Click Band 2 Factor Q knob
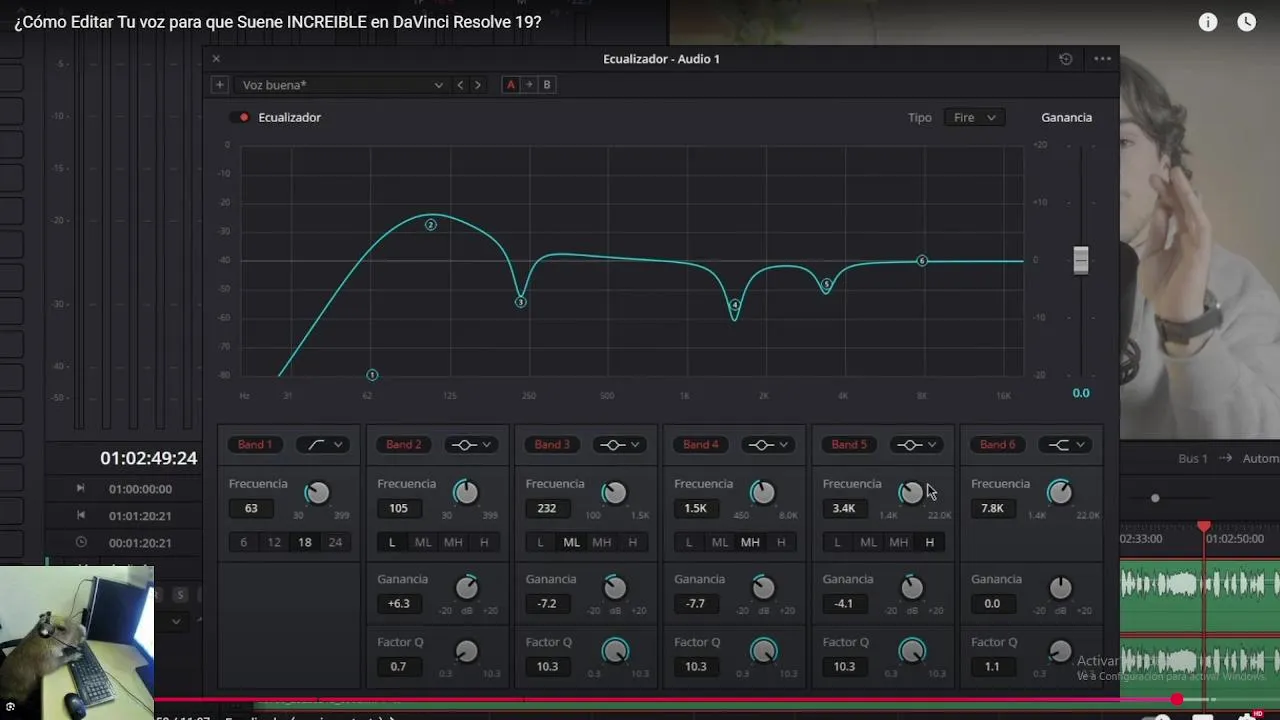This screenshot has width=1280, height=720. [x=466, y=651]
